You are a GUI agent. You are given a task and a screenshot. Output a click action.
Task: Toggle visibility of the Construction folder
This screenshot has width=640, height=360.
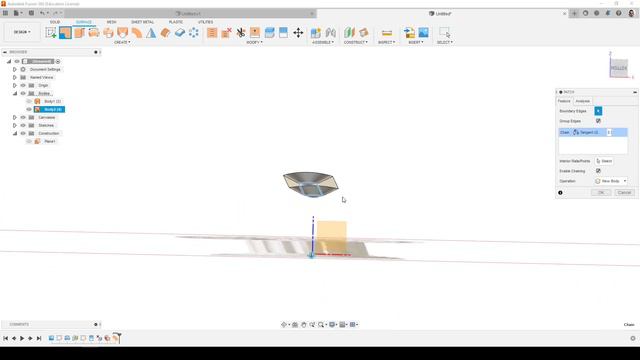[x=23, y=133]
